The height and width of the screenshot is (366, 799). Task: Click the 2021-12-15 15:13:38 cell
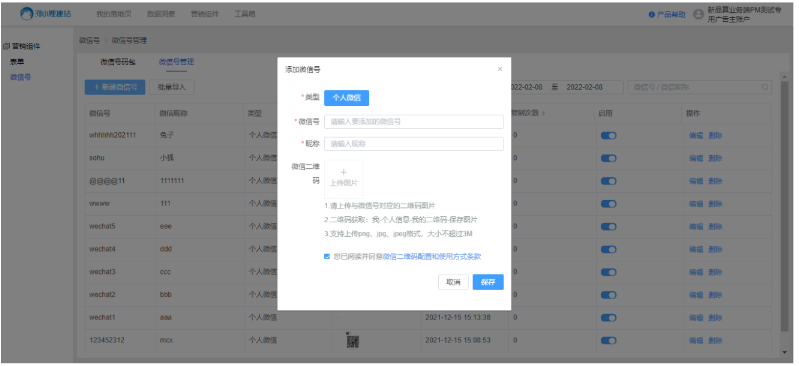pyautogui.click(x=458, y=318)
